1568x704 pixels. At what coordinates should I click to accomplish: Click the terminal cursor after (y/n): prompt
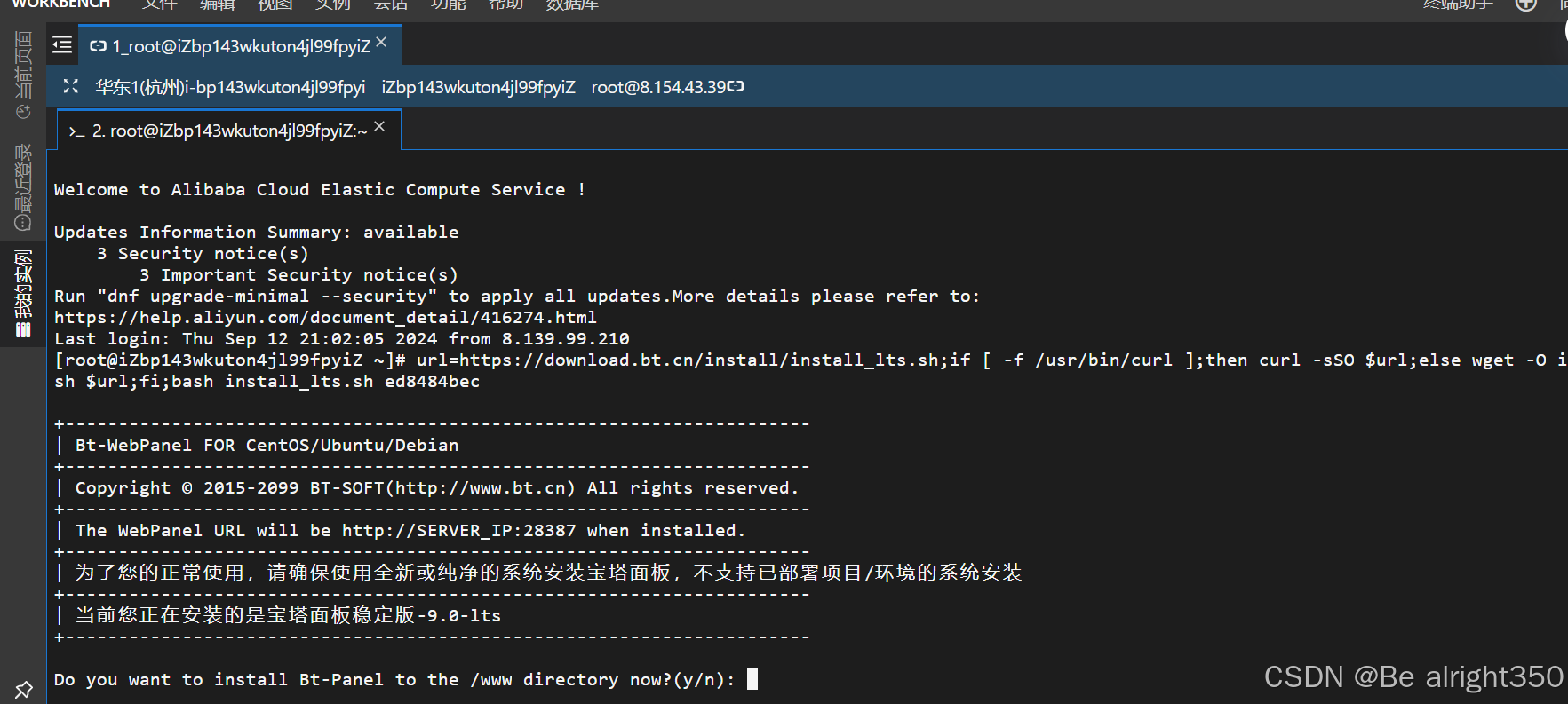point(752,679)
